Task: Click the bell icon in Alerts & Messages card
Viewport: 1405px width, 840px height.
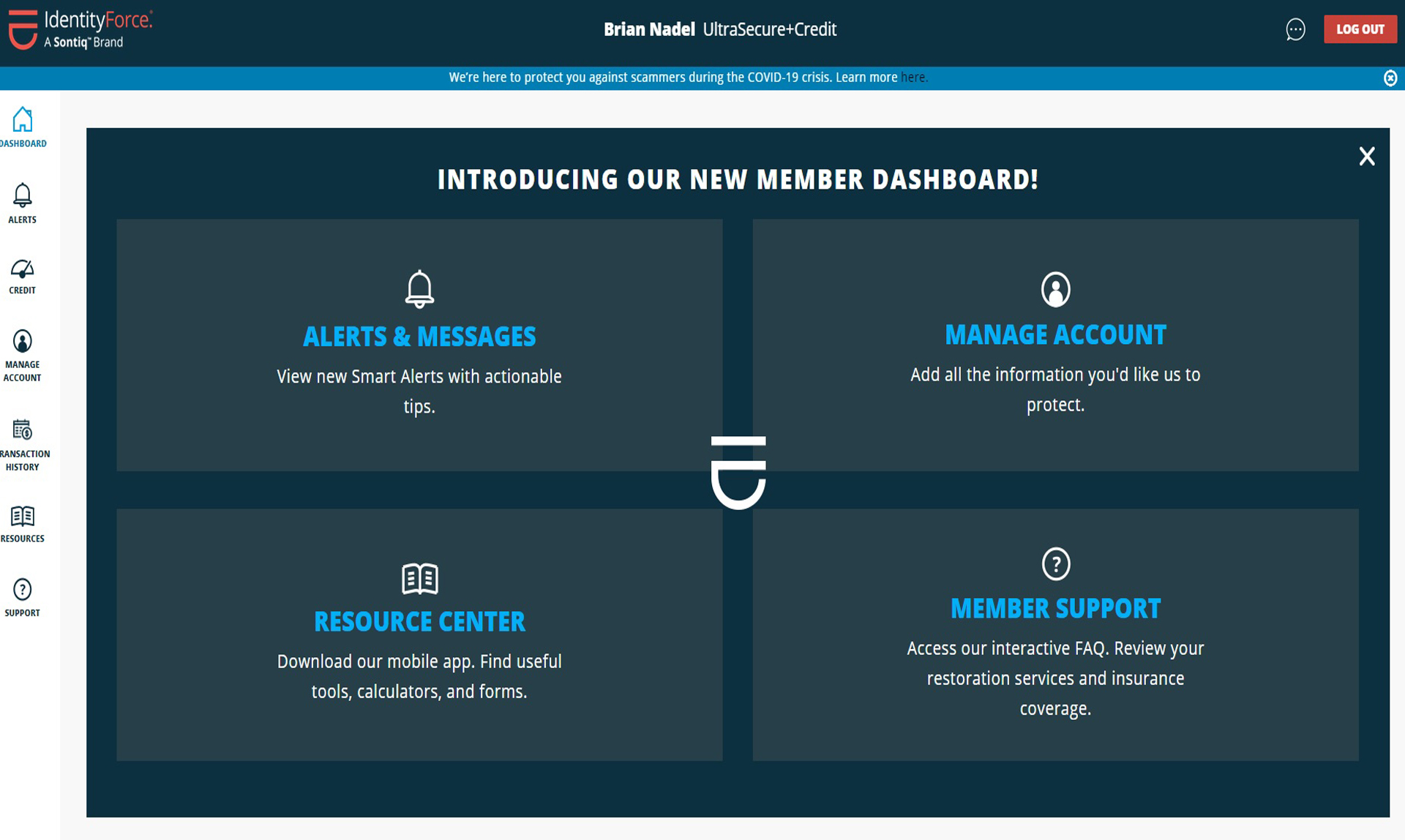Action: (x=419, y=289)
